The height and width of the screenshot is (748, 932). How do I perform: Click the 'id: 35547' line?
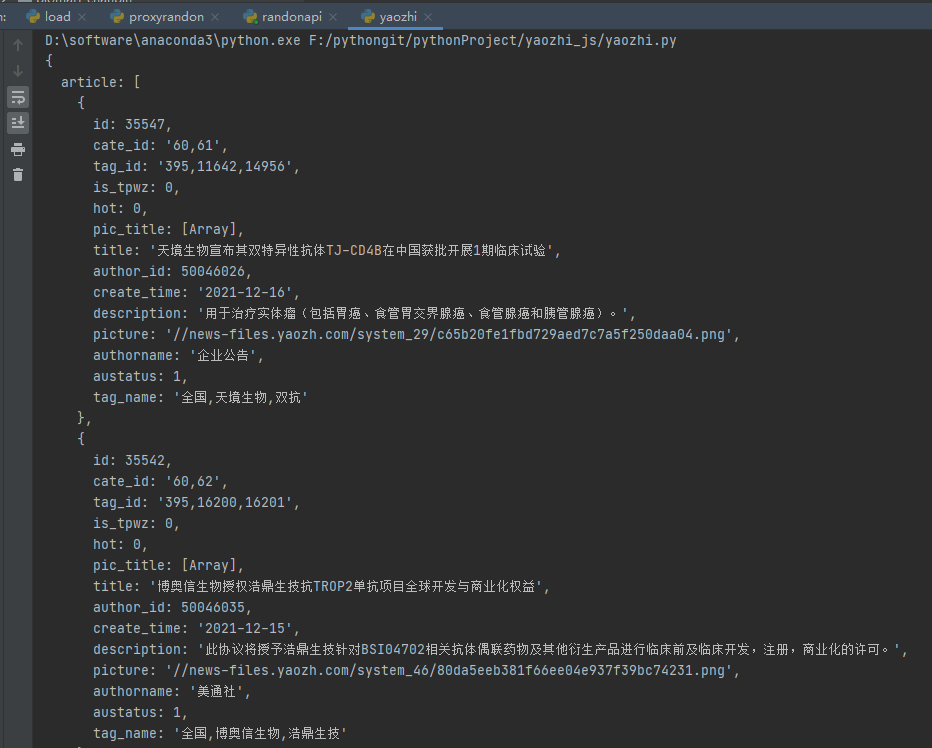[132, 124]
